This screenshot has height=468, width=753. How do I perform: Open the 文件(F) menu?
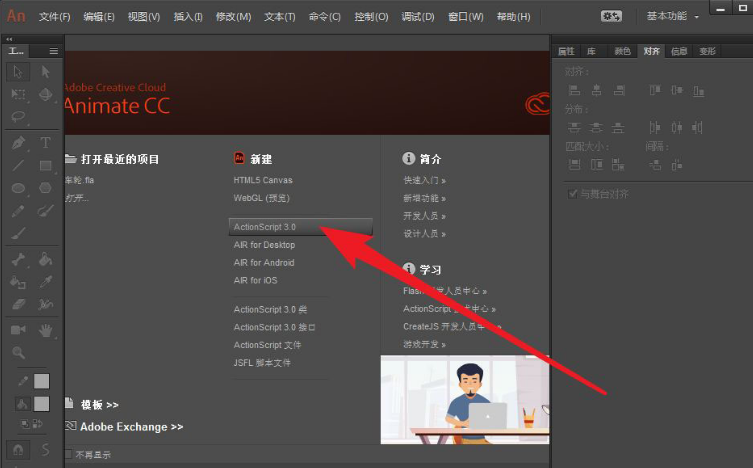pos(54,17)
